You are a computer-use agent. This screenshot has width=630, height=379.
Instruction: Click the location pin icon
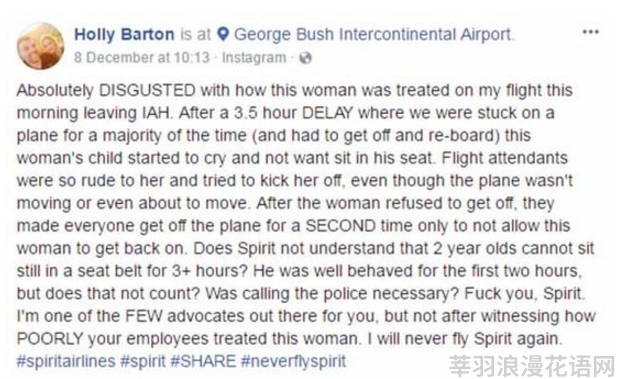point(223,34)
